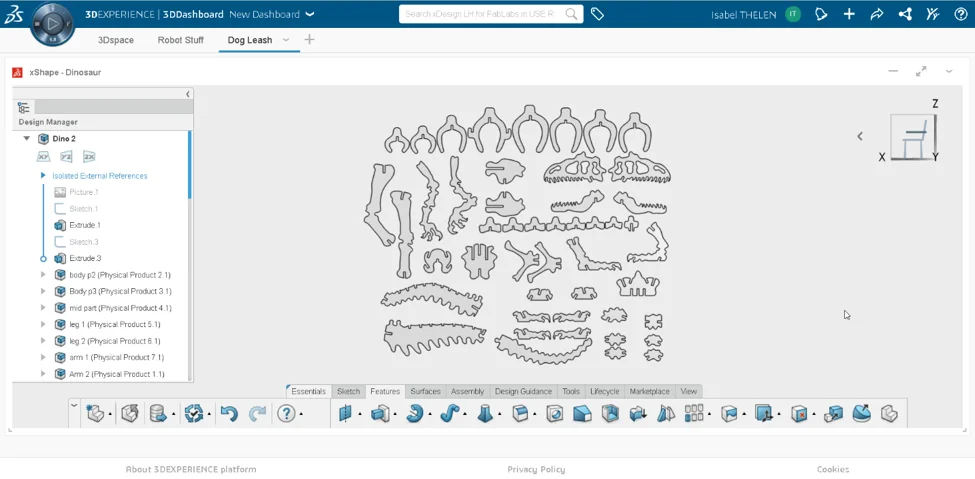This screenshot has height=479, width=975.
Task: Select Extrude.3 in Design Manager
Action: pyautogui.click(x=85, y=258)
